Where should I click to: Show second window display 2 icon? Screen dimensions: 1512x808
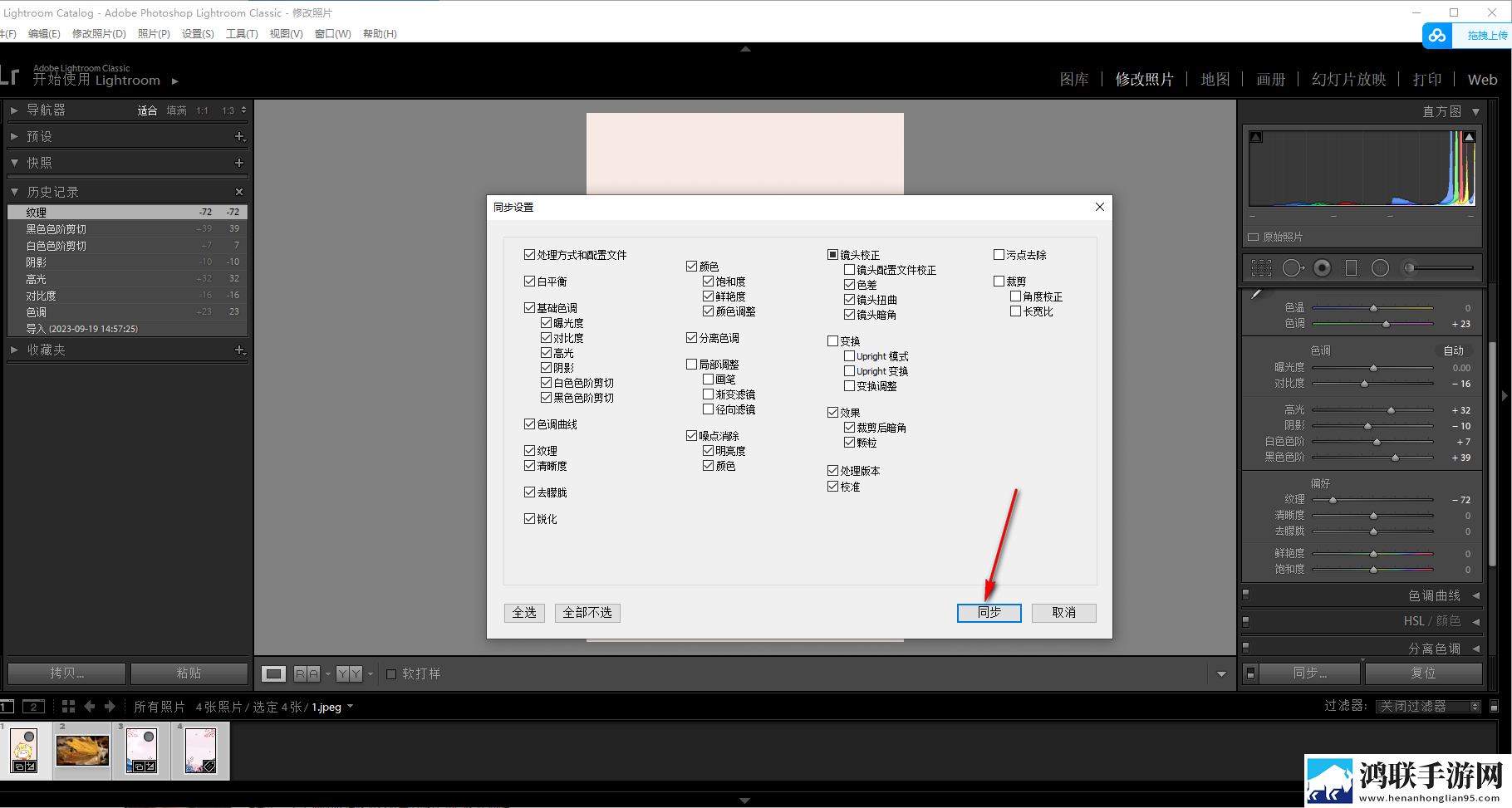[32, 707]
